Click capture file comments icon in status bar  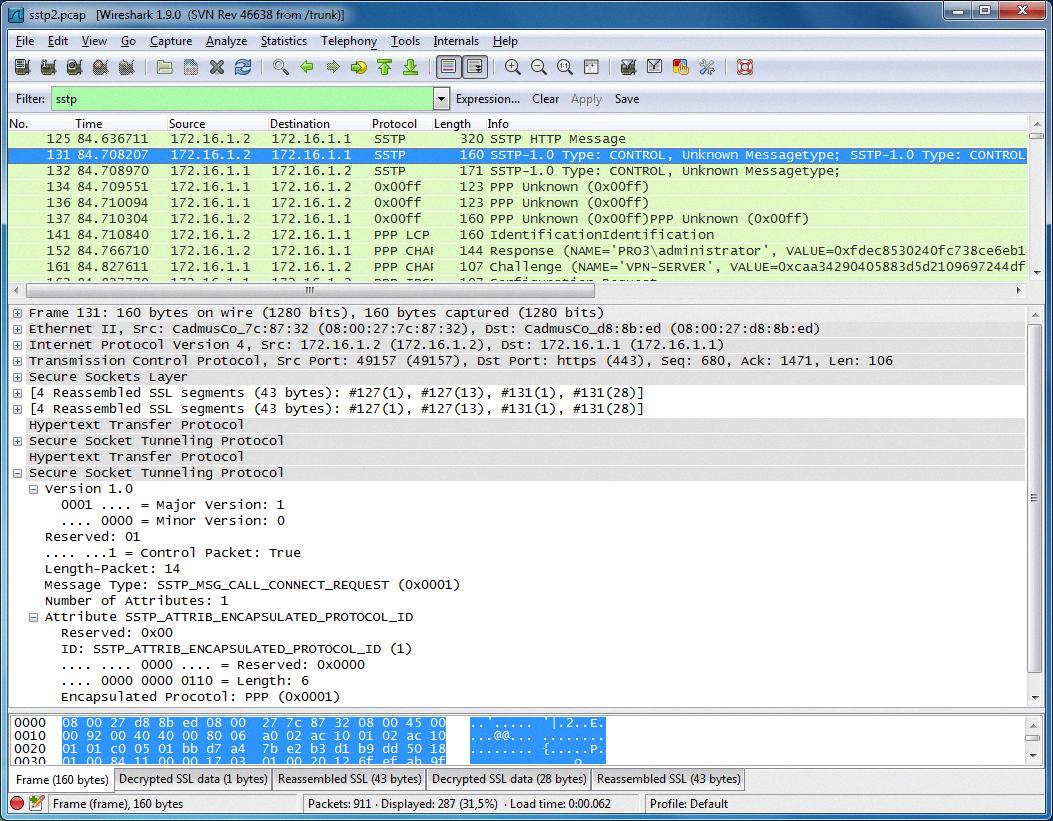(37, 803)
